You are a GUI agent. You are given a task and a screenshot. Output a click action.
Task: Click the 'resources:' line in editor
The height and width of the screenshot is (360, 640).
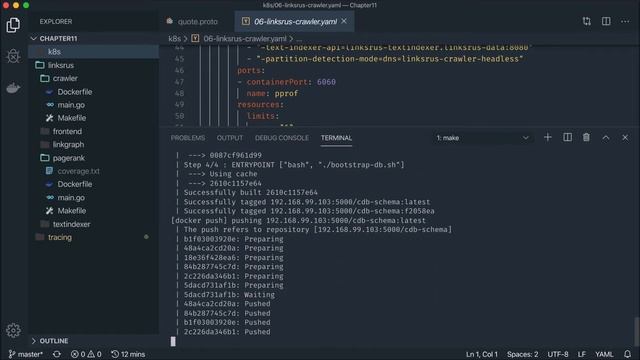click(260, 105)
